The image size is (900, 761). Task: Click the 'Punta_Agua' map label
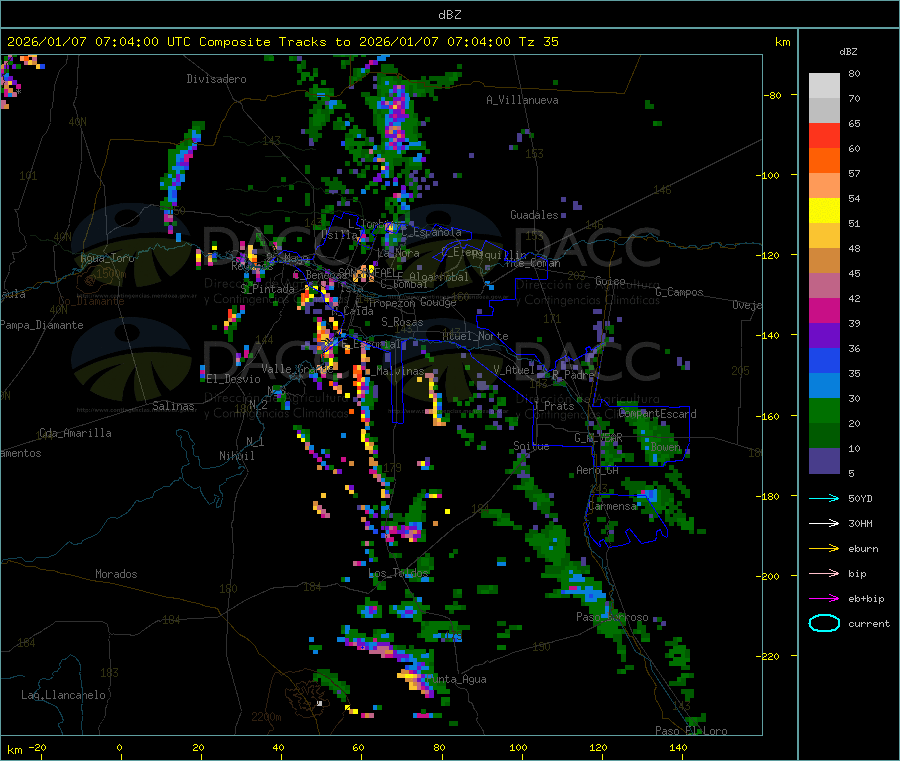pos(456,679)
